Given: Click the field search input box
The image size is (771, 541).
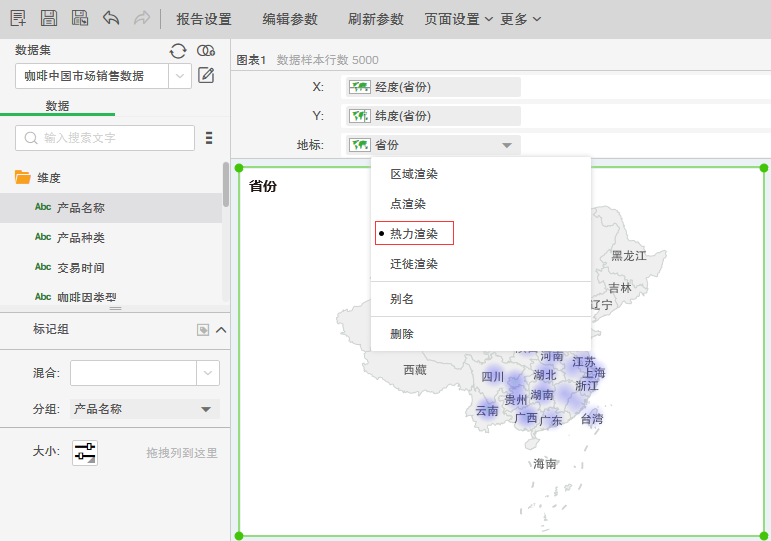Looking at the screenshot, I should pos(105,138).
